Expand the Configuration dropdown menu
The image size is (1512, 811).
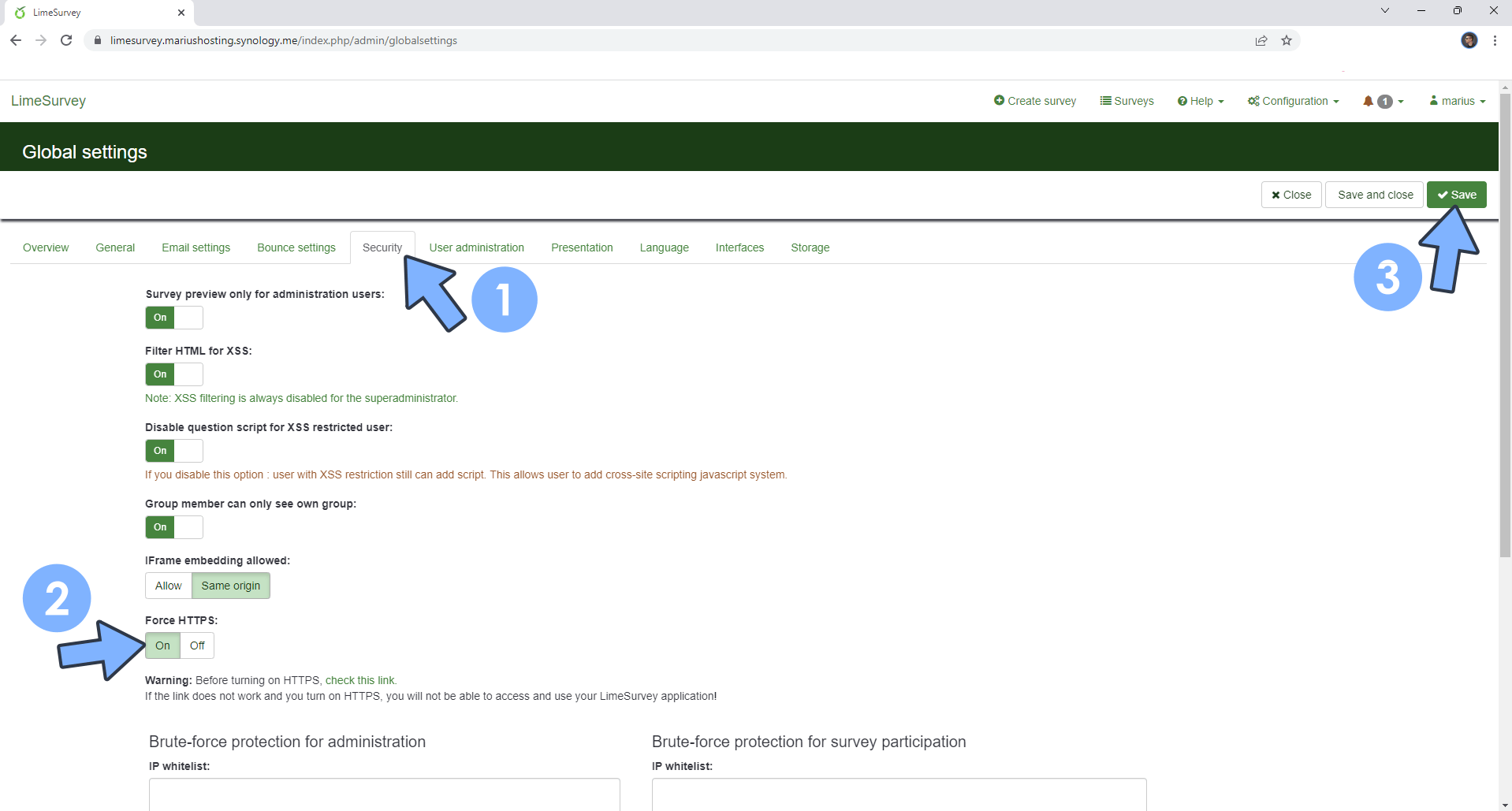(x=1294, y=101)
